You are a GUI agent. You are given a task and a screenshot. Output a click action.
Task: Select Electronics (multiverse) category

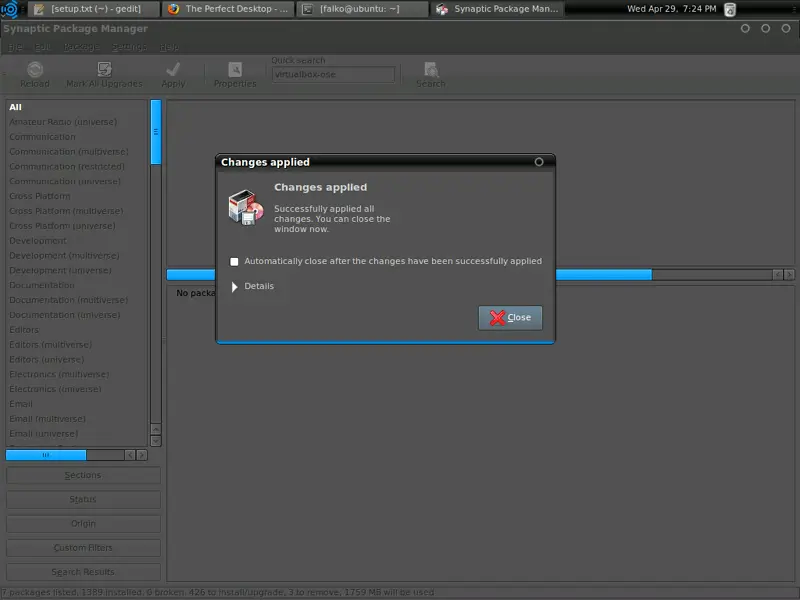(78, 374)
